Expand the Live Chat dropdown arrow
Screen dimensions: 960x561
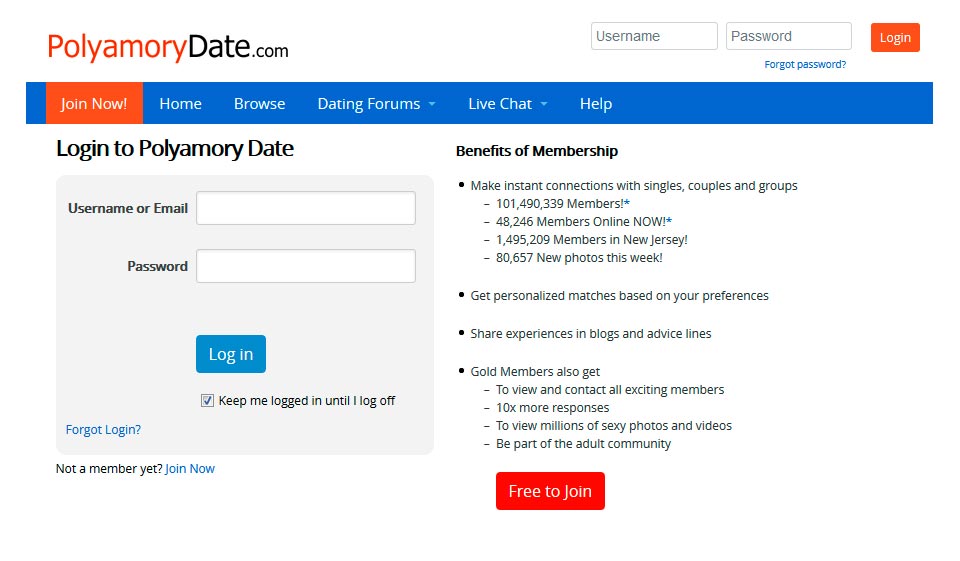tap(544, 104)
